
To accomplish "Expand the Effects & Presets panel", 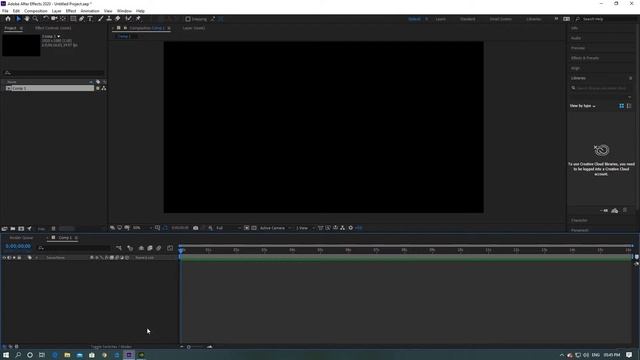I will [585, 58].
